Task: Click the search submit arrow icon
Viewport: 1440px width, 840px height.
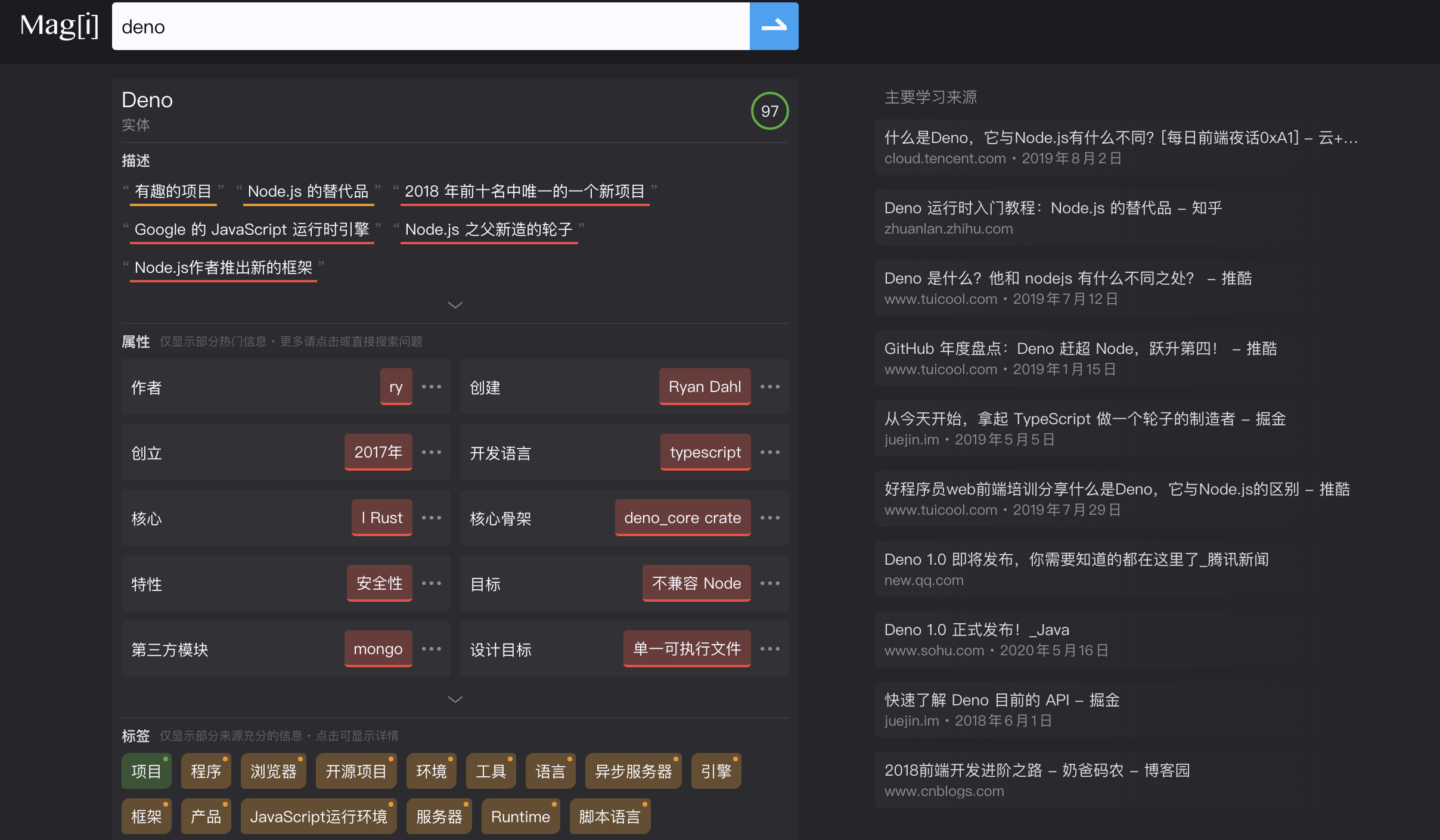Action: click(773, 26)
